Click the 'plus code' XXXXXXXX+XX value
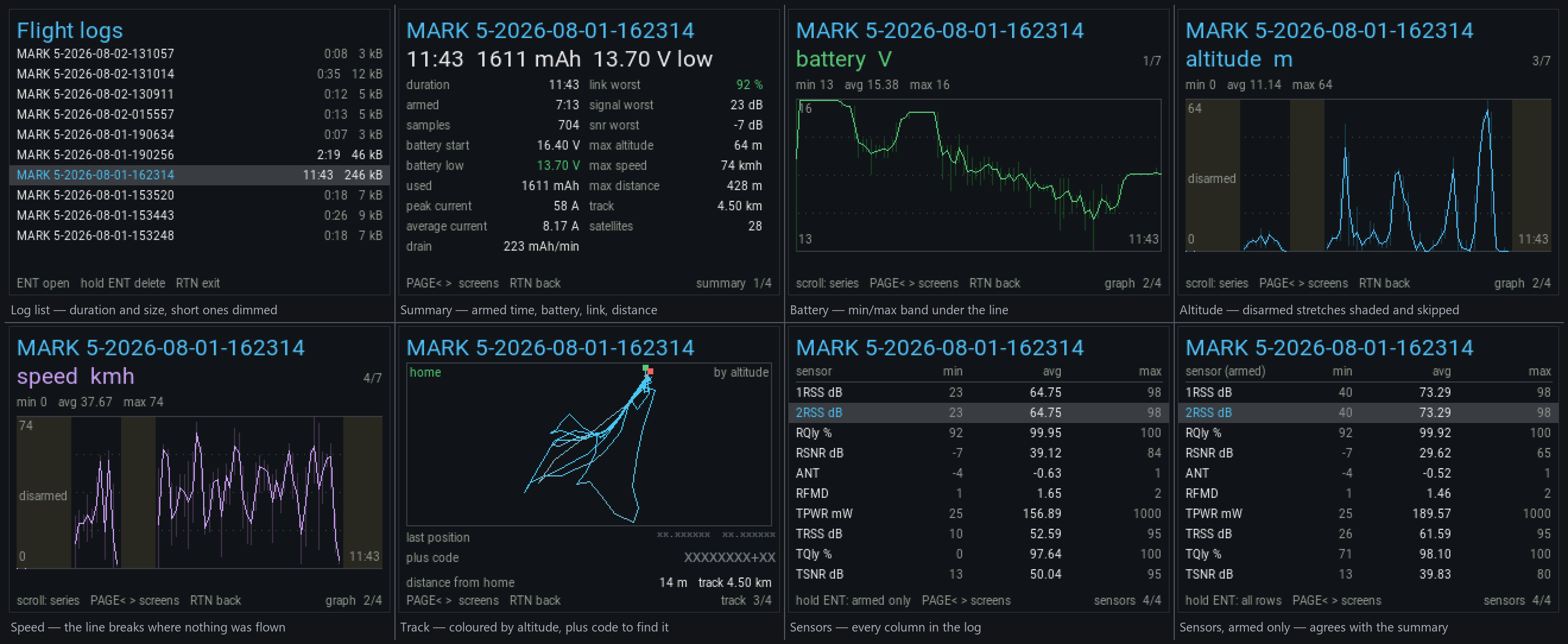 coord(729,558)
